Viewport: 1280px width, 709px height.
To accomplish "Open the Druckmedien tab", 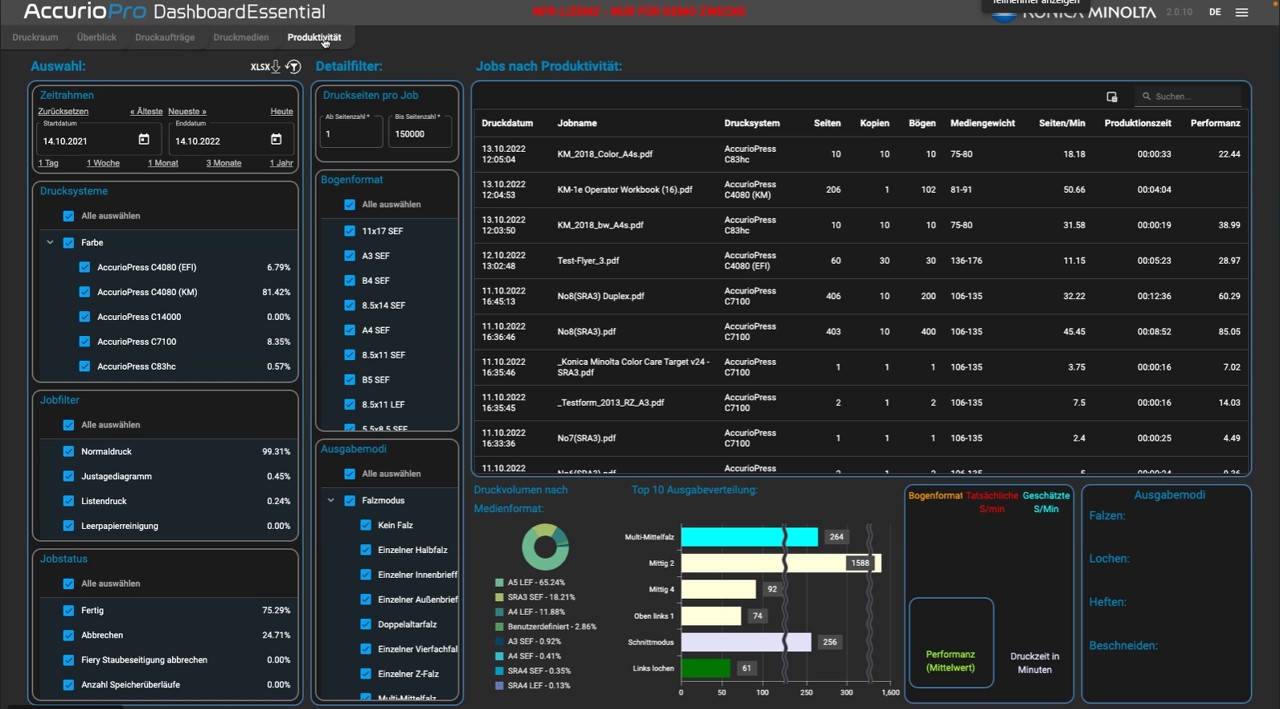I will [241, 37].
